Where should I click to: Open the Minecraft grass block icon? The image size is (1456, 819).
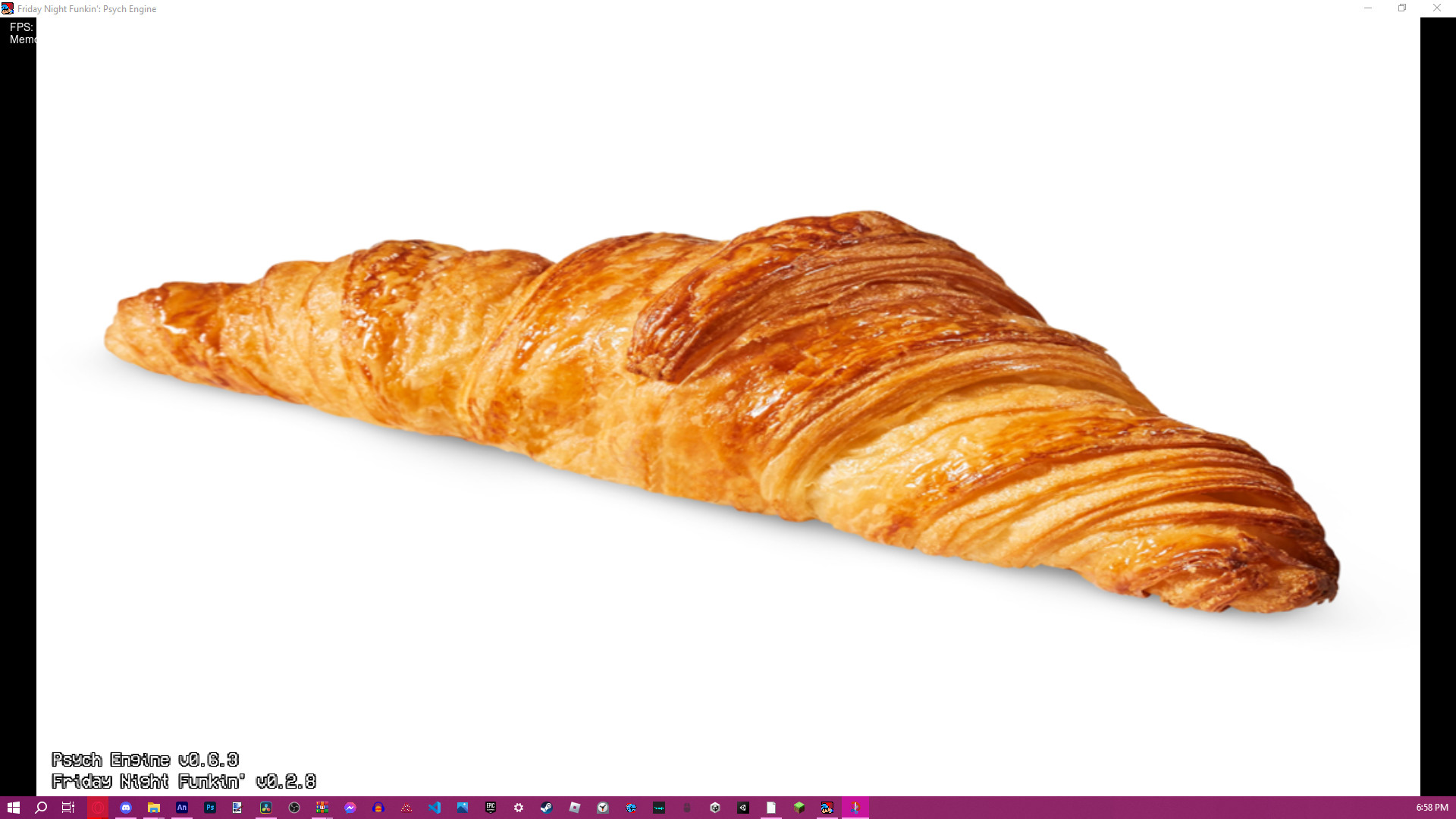799,808
